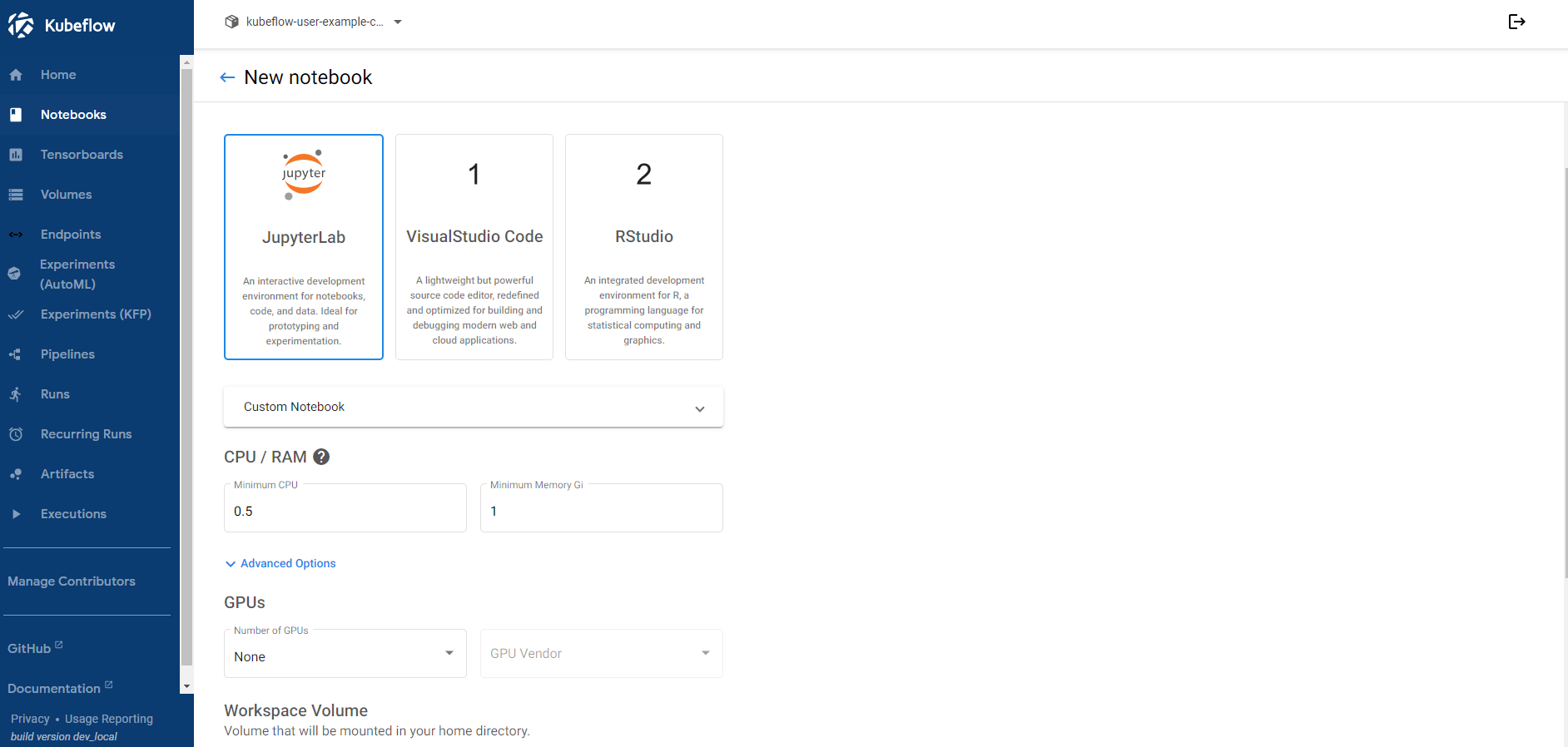
Task: Click the Minimum Memory Gi input field
Action: click(x=602, y=508)
